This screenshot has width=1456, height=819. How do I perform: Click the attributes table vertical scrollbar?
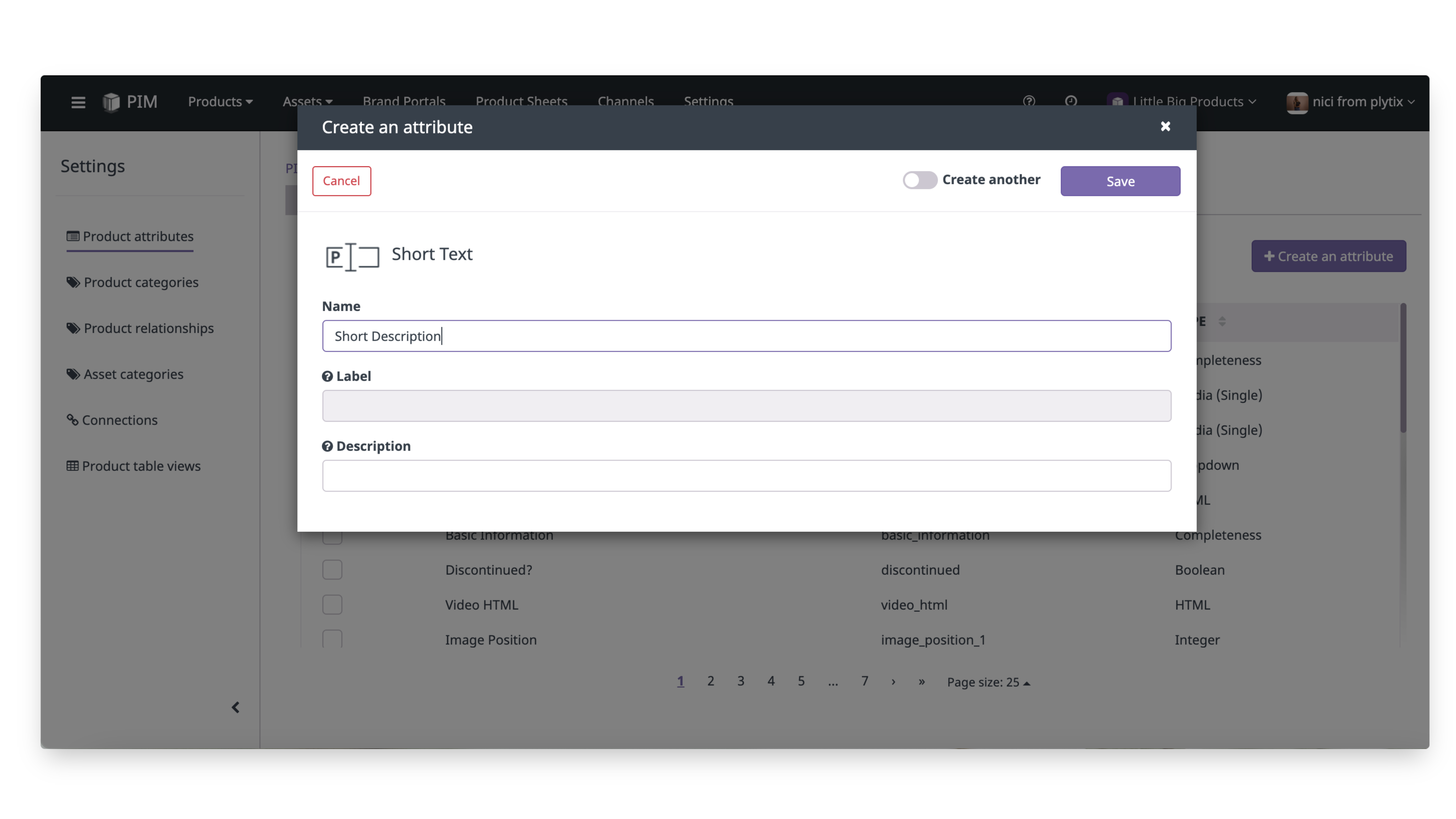[x=1403, y=369]
